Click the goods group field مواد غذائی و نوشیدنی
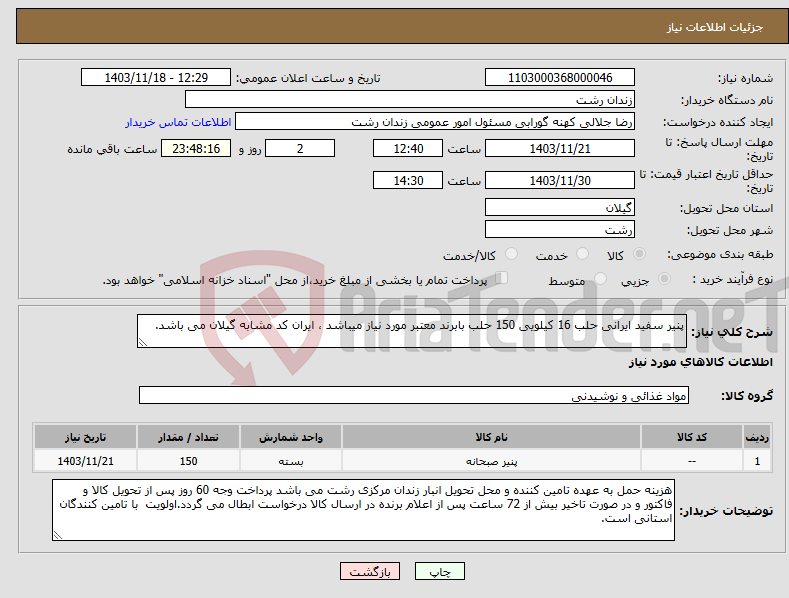 pyautogui.click(x=414, y=396)
